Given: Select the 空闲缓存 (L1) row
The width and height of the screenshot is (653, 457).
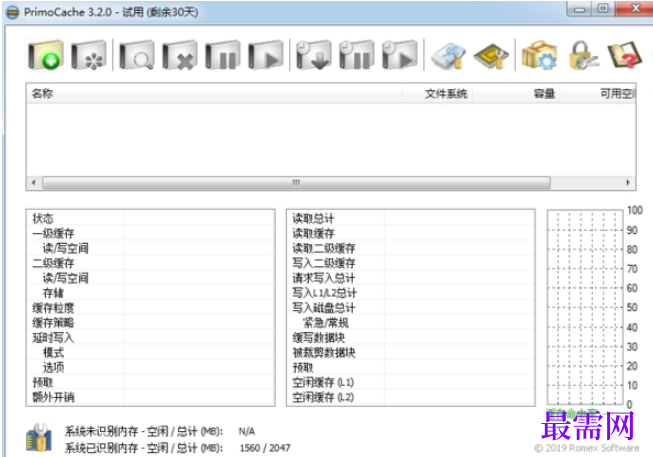Looking at the screenshot, I should (411, 382).
